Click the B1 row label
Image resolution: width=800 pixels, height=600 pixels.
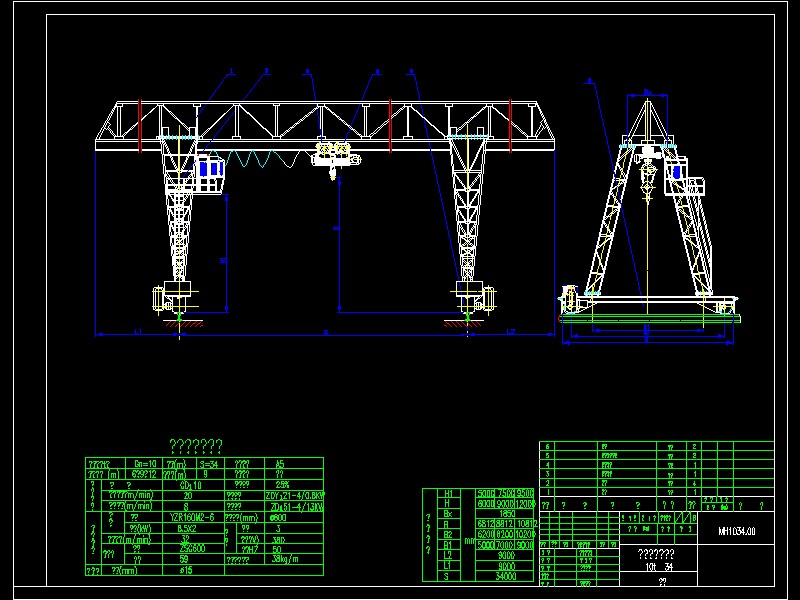pyautogui.click(x=448, y=545)
